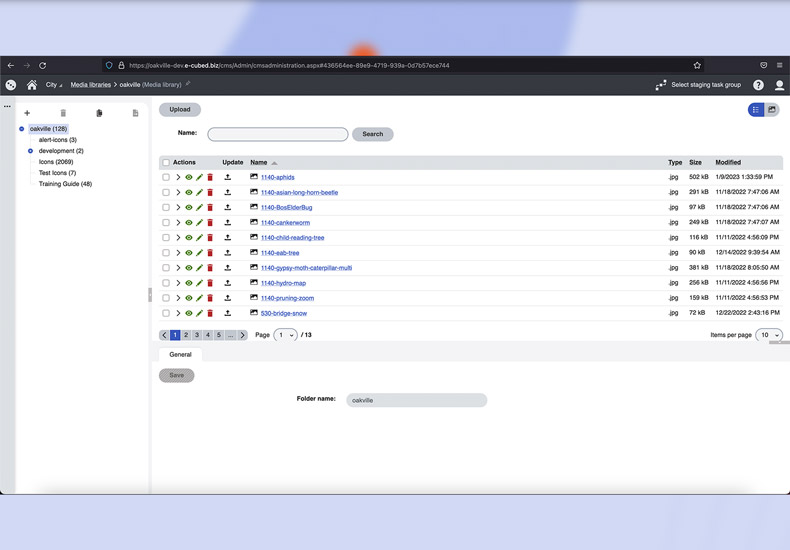
Task: Switch to thumbnail view mode
Action: pyautogui.click(x=772, y=110)
